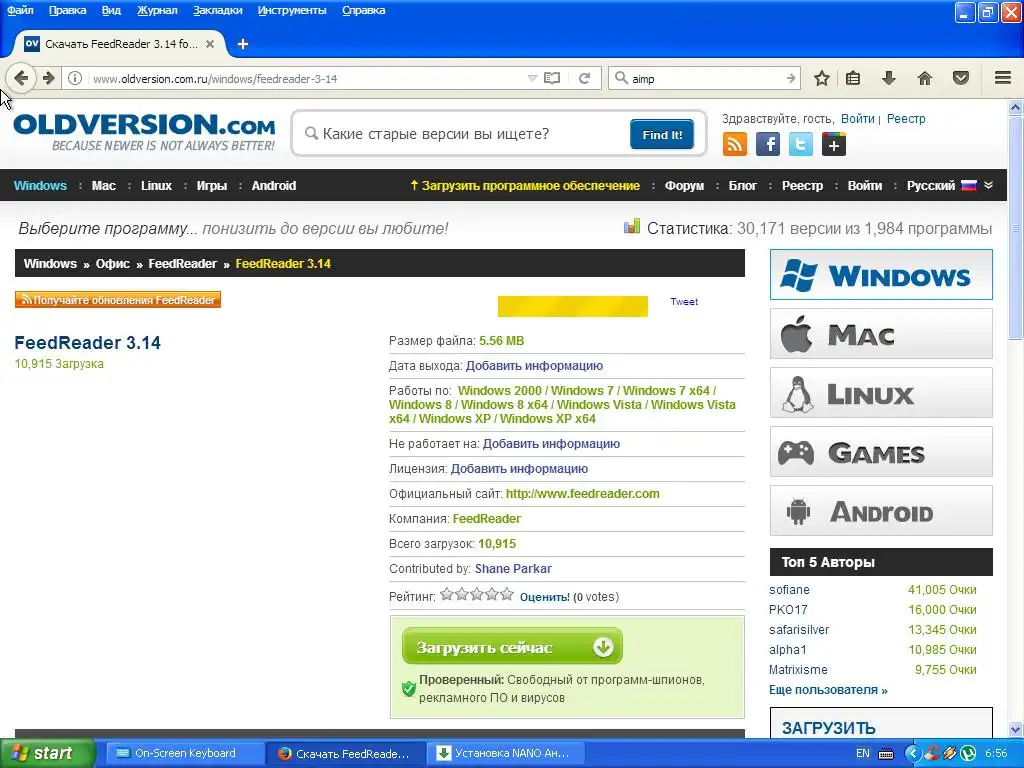1024x768 pixels.
Task: Open the Блог link in navigation bar
Action: coord(743,185)
